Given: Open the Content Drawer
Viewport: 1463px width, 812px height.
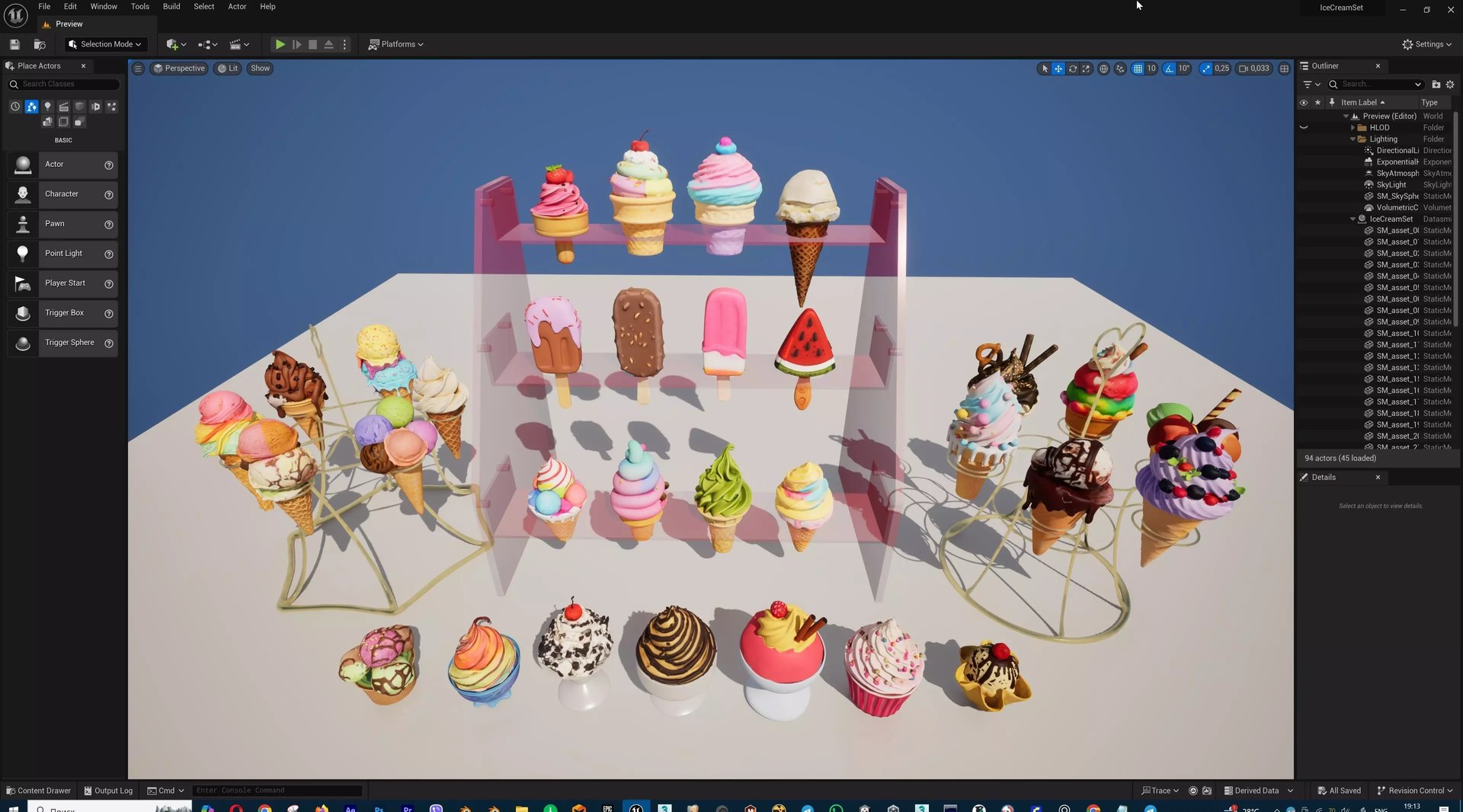Looking at the screenshot, I should click(38, 791).
